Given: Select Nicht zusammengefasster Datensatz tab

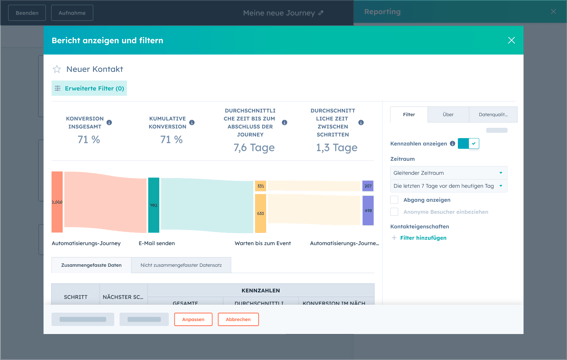Looking at the screenshot, I should pyautogui.click(x=181, y=265).
